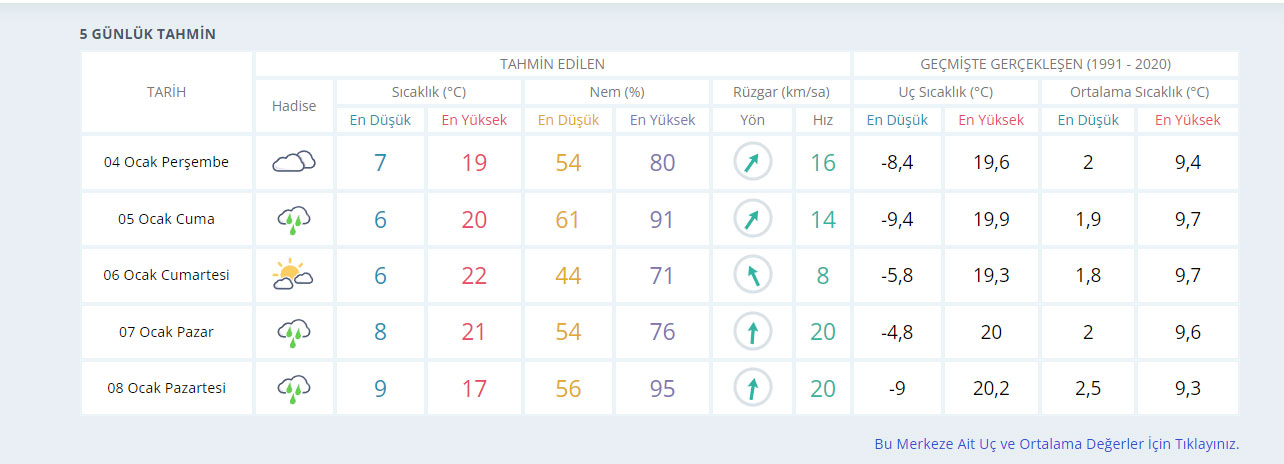This screenshot has height=464, width=1284.
Task: Click the 'GEÇMİŞTE GERÇEKLEŞEN (1991 - 2020)' header
Action: point(1045,64)
